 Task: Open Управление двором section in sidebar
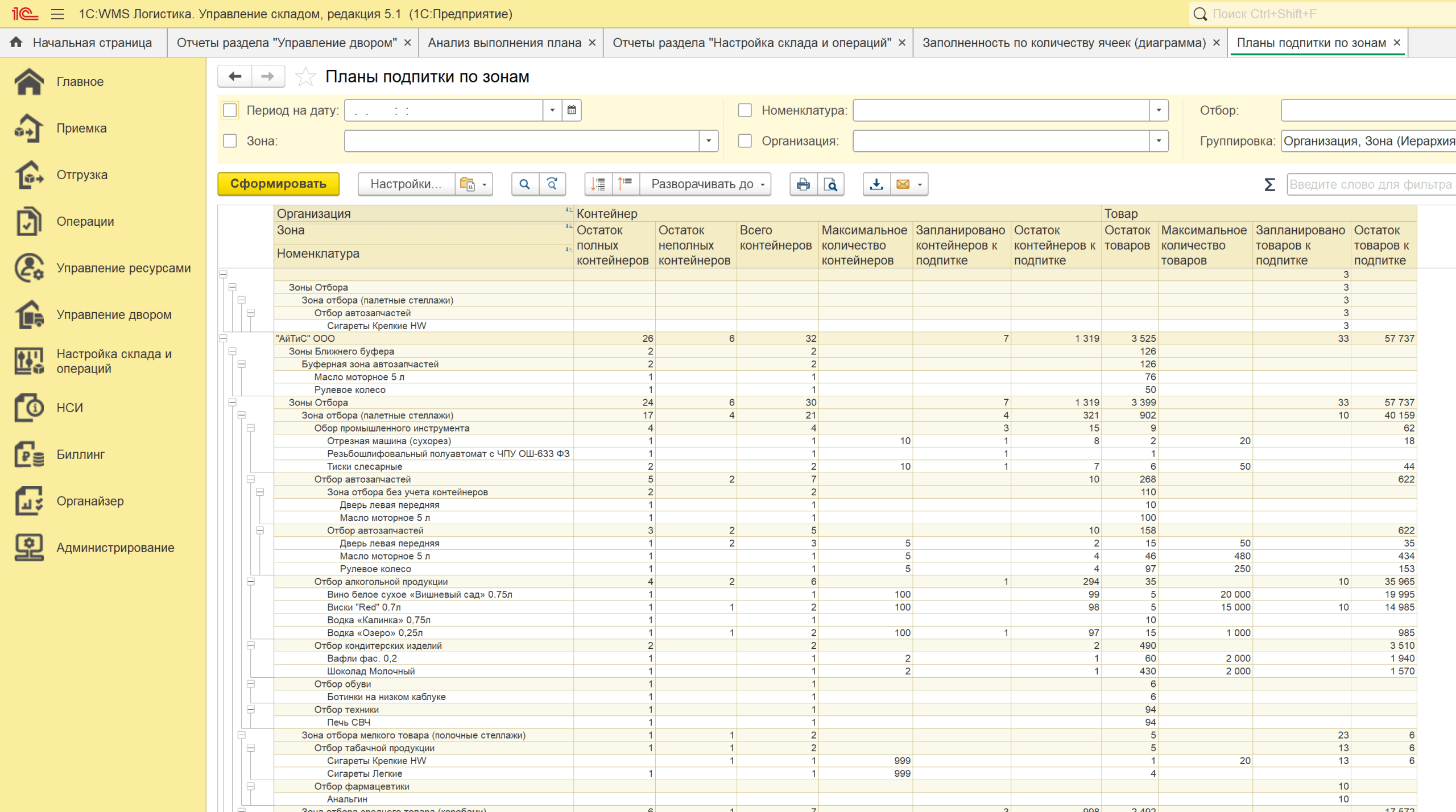point(114,314)
